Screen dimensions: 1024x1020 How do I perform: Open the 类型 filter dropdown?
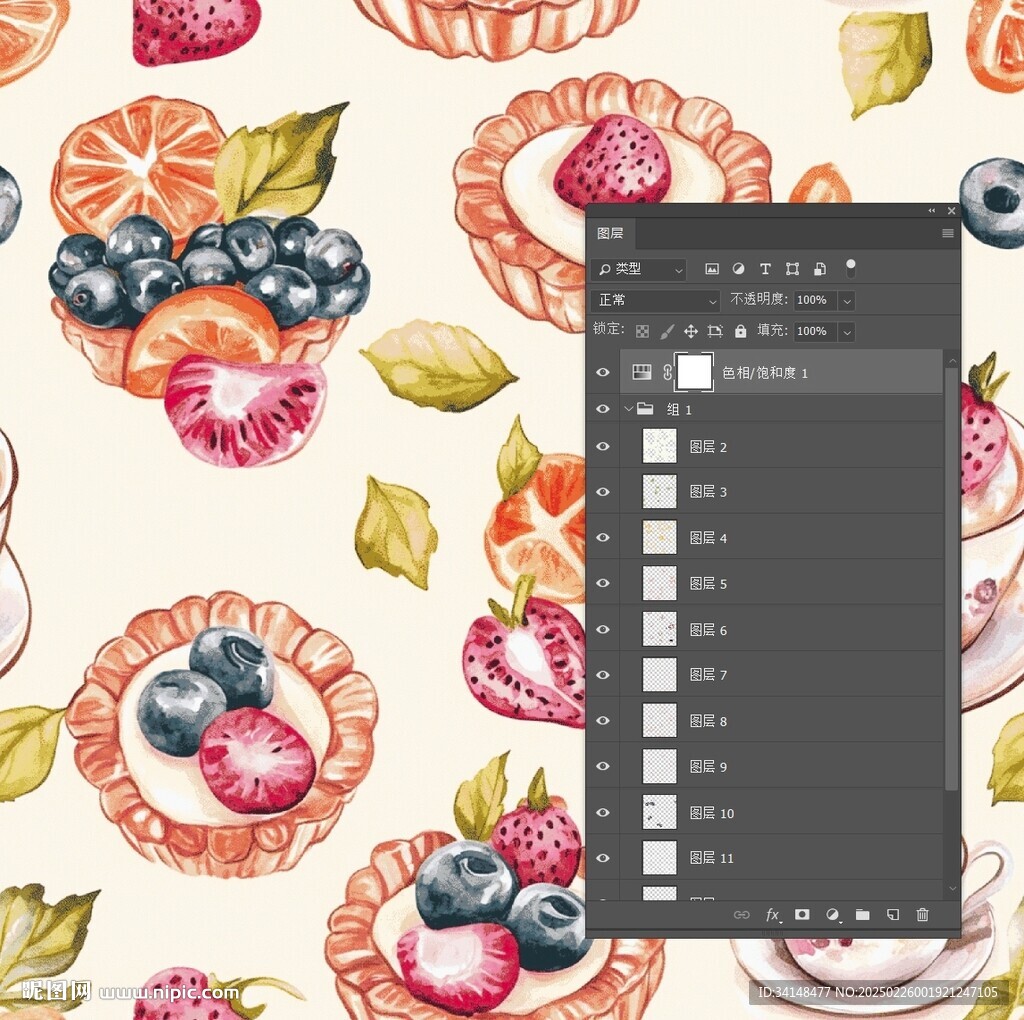click(639, 269)
